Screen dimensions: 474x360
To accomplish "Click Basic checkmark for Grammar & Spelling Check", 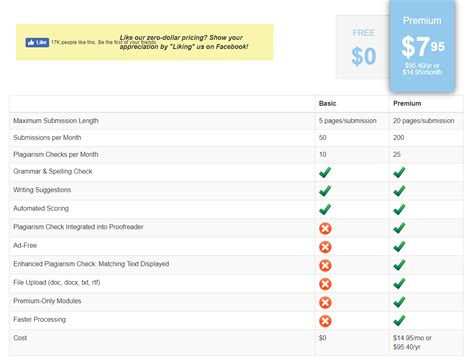I will tap(325, 172).
